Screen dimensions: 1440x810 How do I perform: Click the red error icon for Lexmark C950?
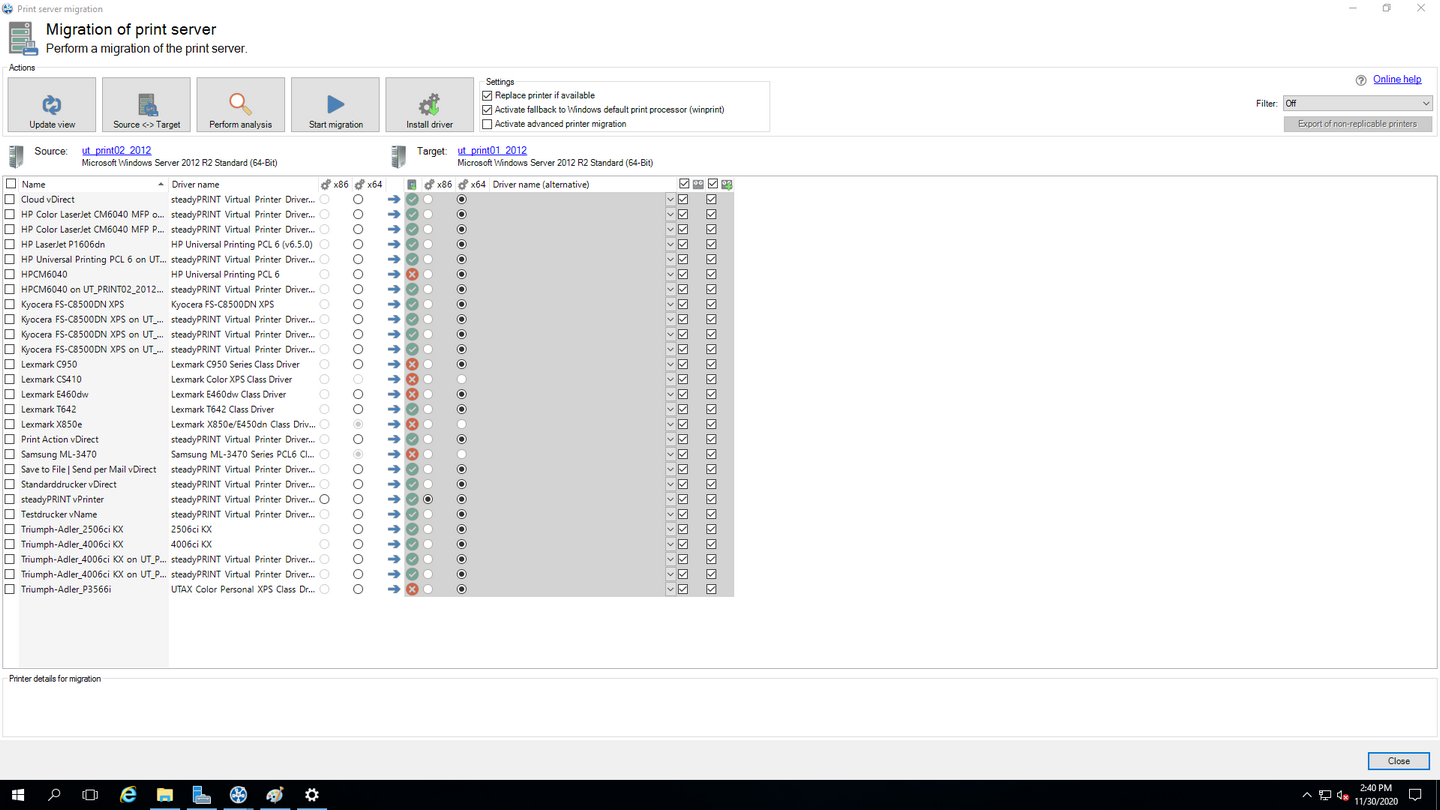point(412,364)
